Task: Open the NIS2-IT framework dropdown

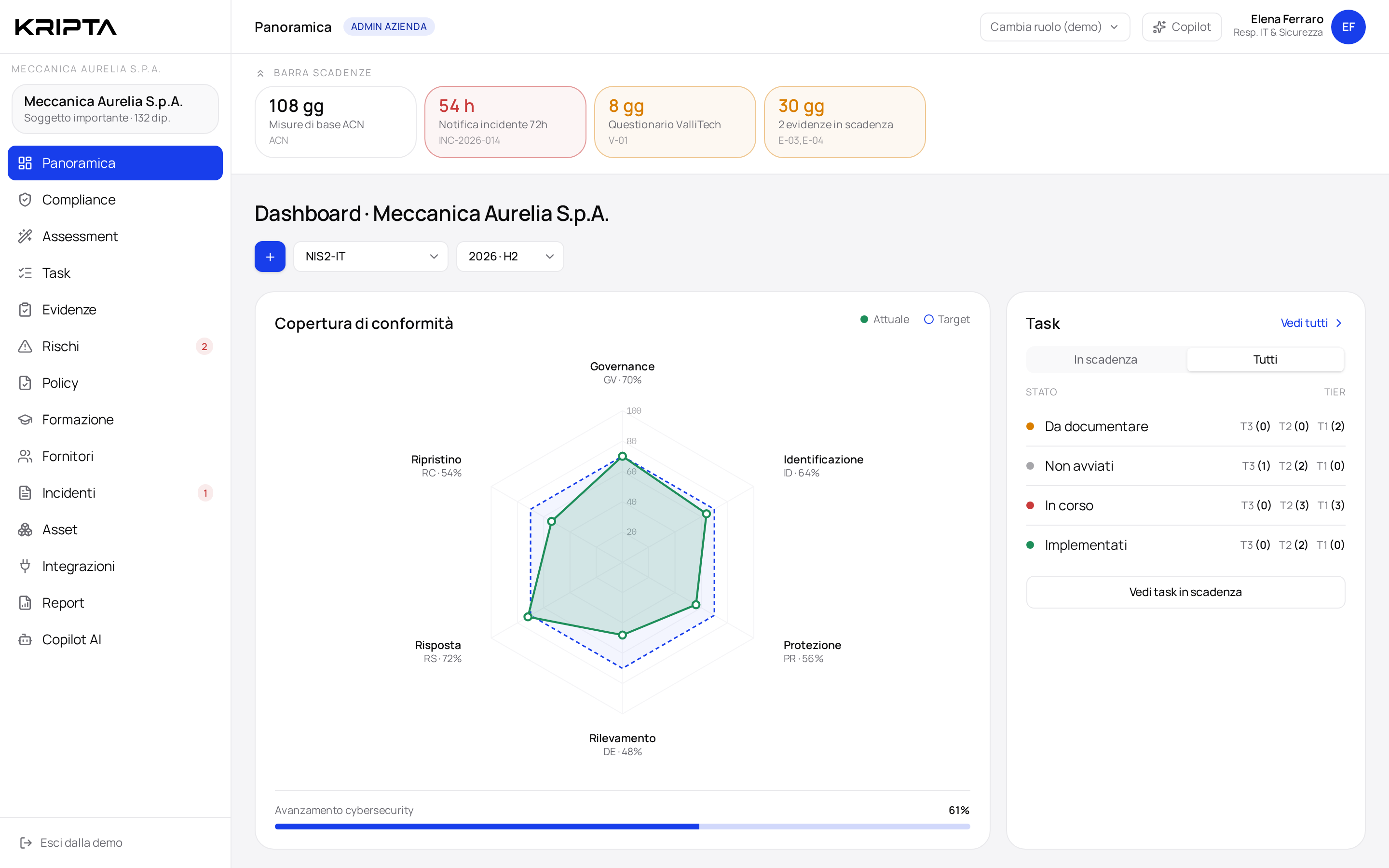Action: (x=371, y=257)
